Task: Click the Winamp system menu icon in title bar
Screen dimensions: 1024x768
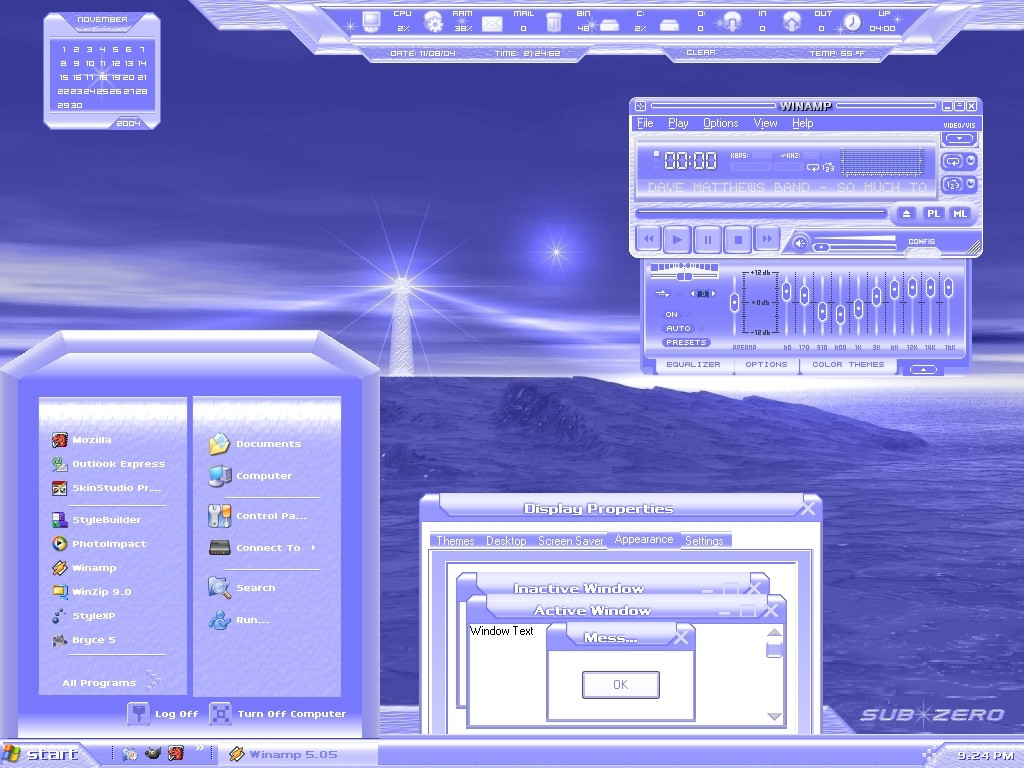Action: [x=640, y=106]
